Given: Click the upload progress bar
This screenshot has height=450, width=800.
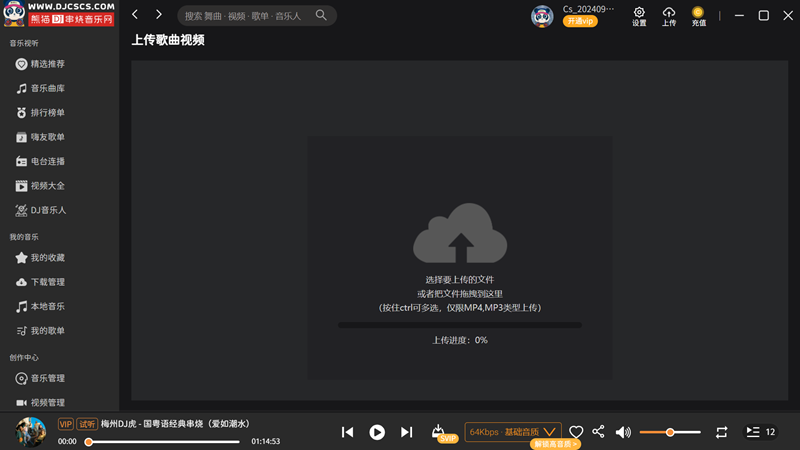Looking at the screenshot, I should click(x=460, y=325).
